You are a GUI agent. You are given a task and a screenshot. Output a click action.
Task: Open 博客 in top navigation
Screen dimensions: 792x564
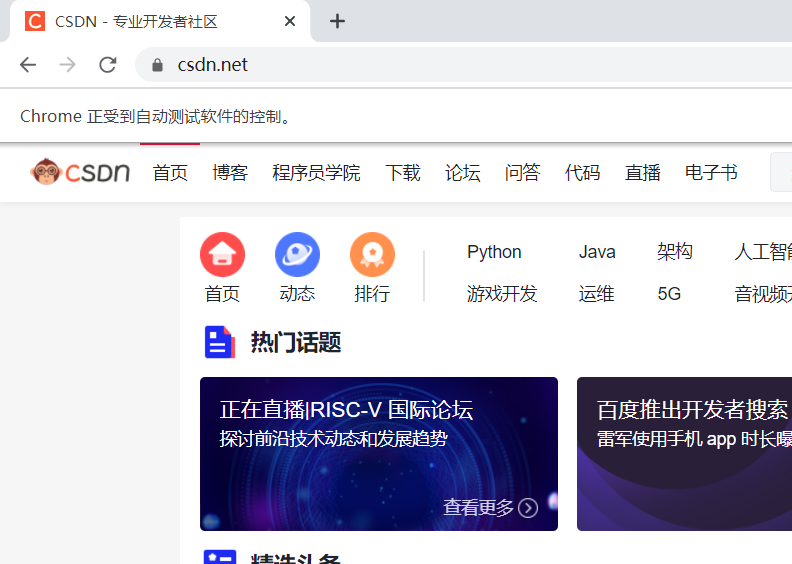coord(230,173)
